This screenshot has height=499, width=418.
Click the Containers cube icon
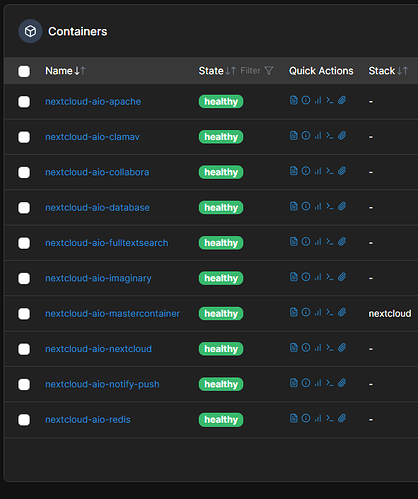pyautogui.click(x=30, y=31)
